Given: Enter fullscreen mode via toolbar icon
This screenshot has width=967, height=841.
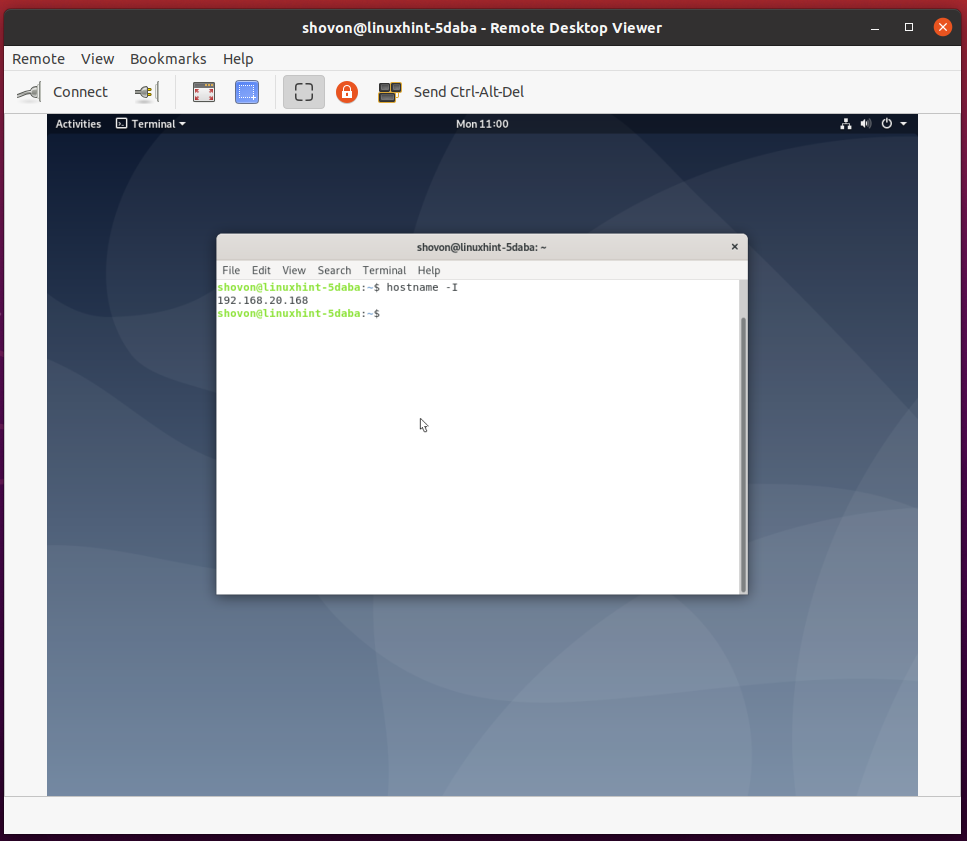Looking at the screenshot, I should 204,92.
